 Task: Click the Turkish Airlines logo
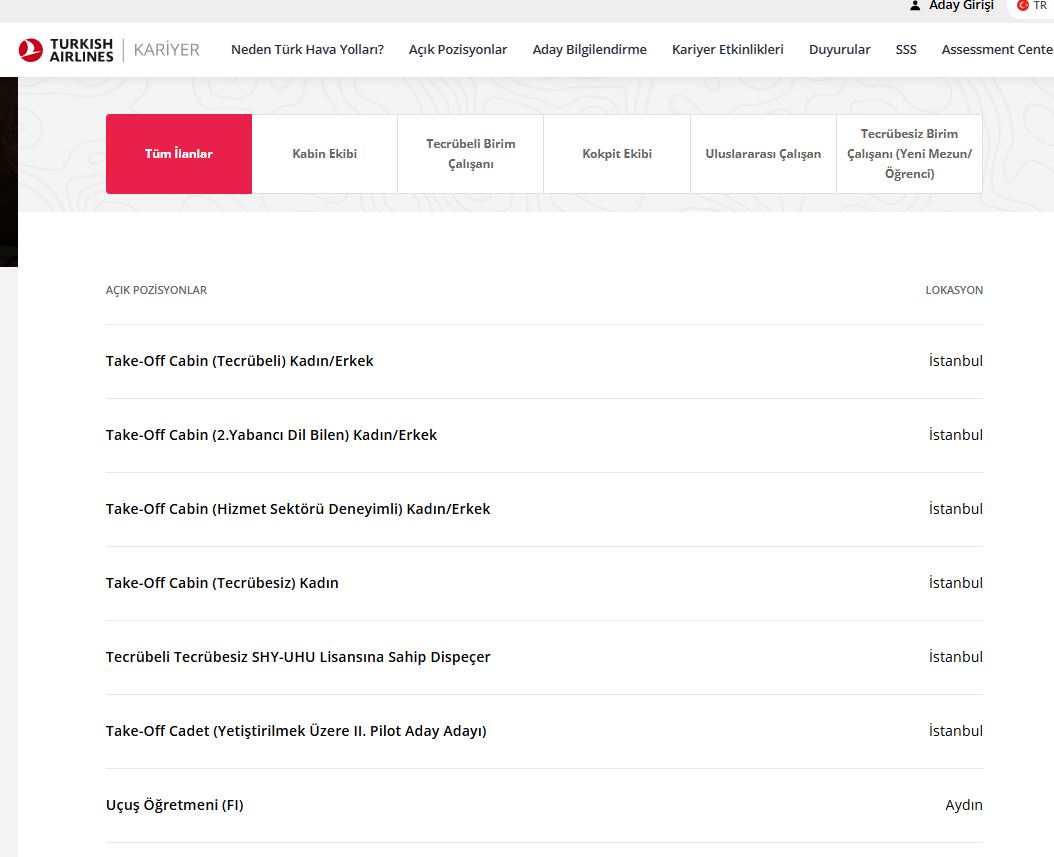click(66, 50)
